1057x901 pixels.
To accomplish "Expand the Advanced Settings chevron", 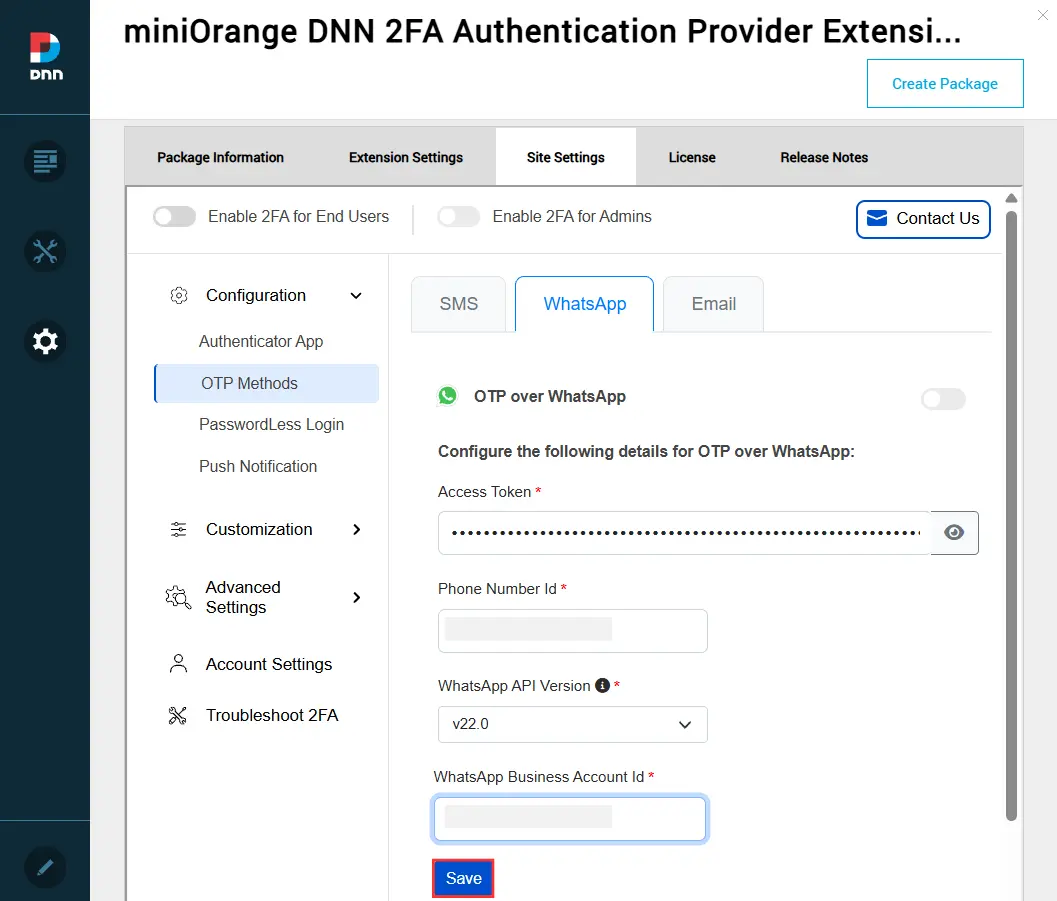I will [357, 597].
